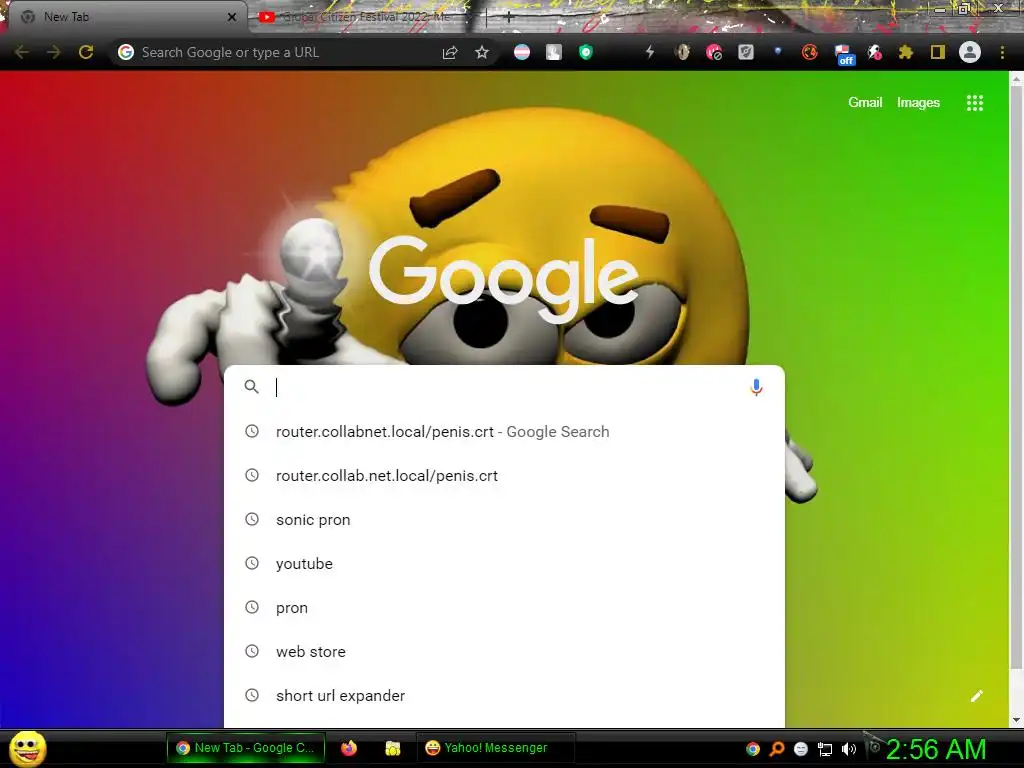
Task: Open a new tab with plus button
Action: [x=509, y=17]
